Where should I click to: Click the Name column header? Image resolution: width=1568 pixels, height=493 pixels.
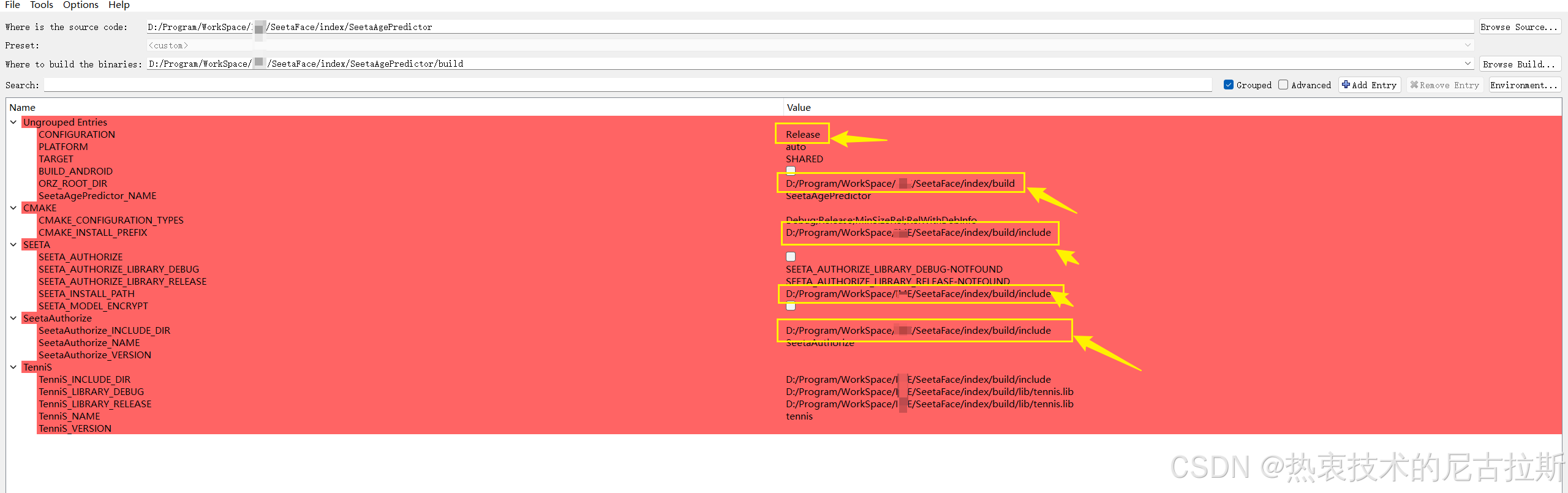point(395,107)
